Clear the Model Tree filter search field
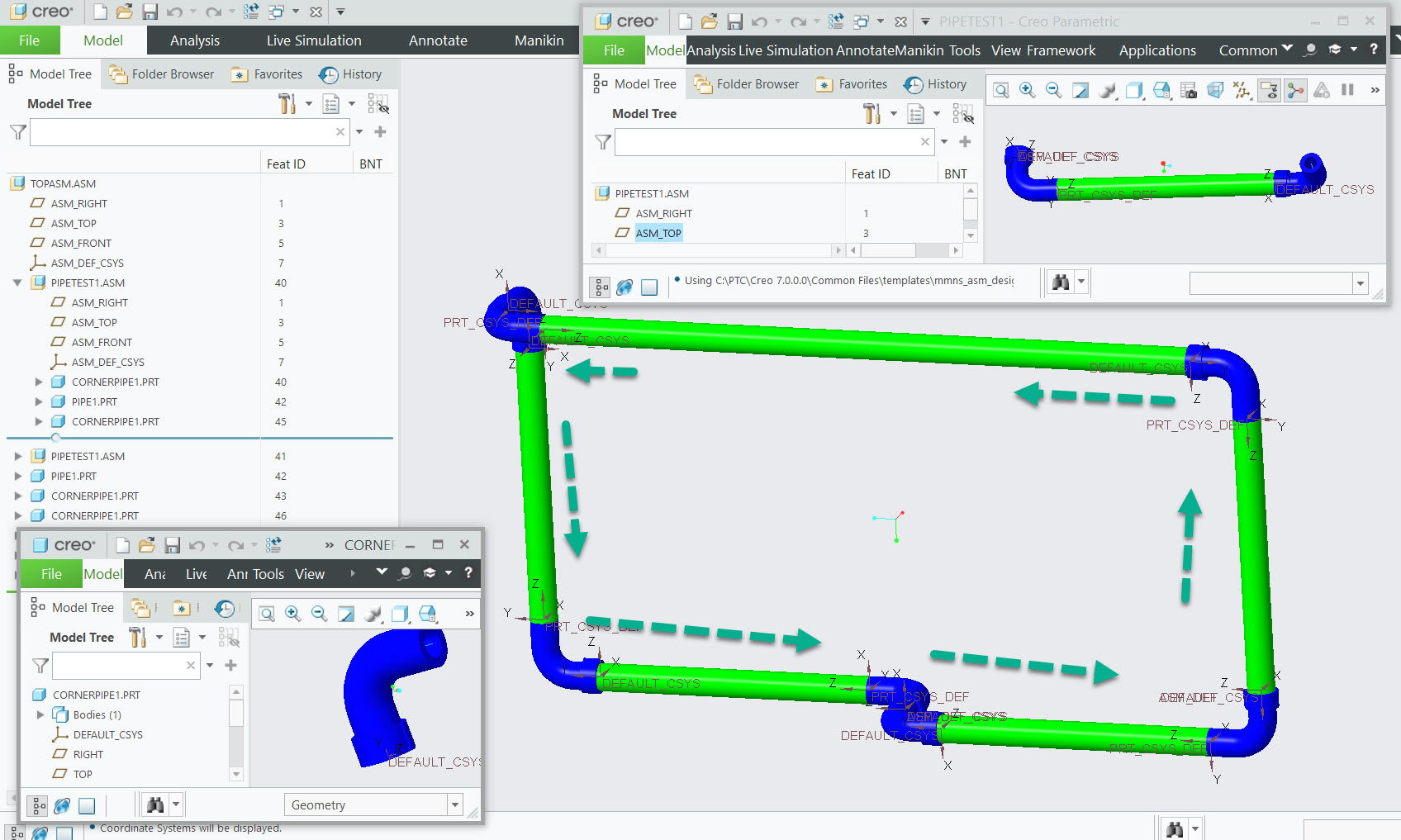The image size is (1401, 840). (x=340, y=131)
